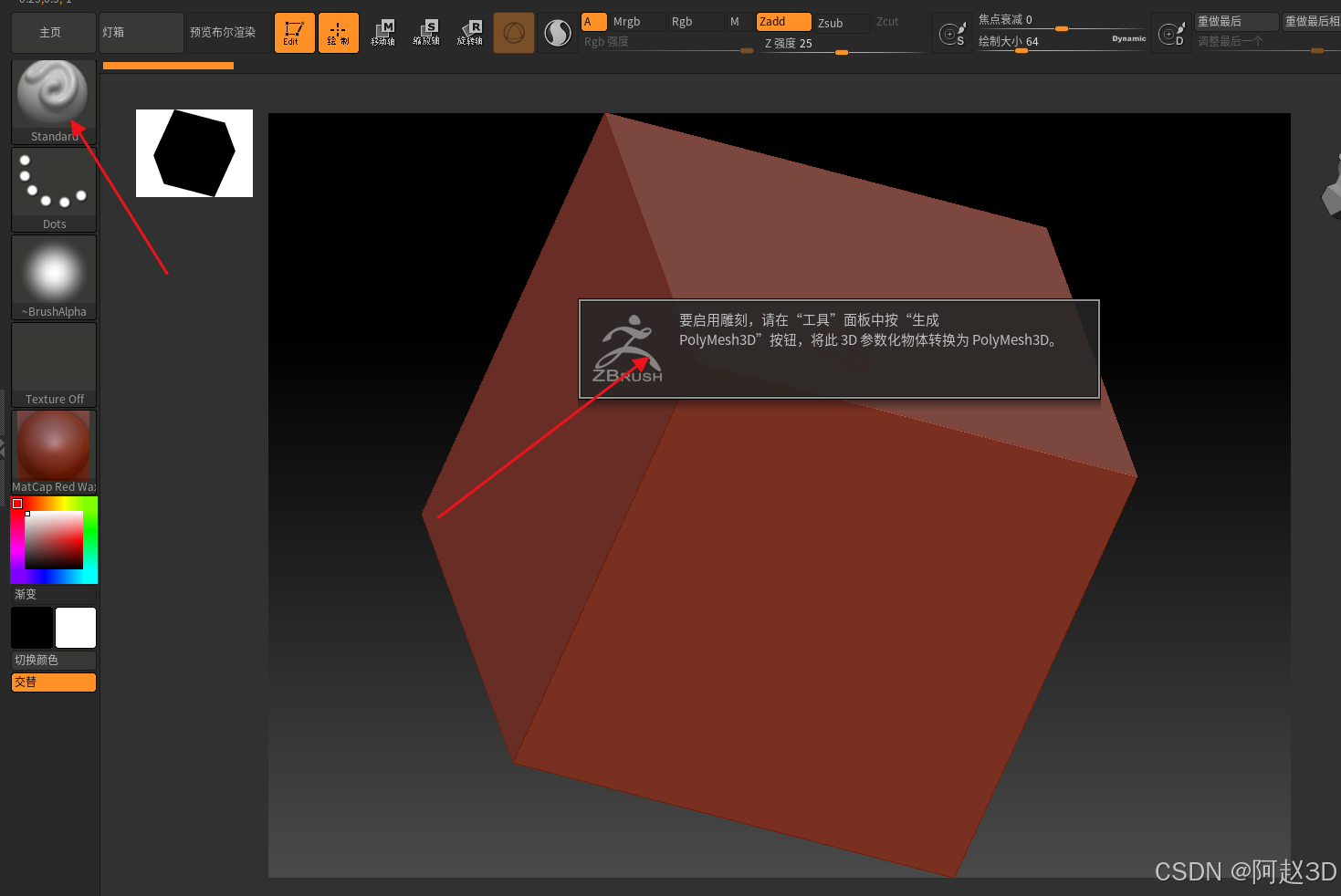Image resolution: width=1341 pixels, height=896 pixels.
Task: Toggle the 绘制 Draw mode button
Action: [x=339, y=33]
